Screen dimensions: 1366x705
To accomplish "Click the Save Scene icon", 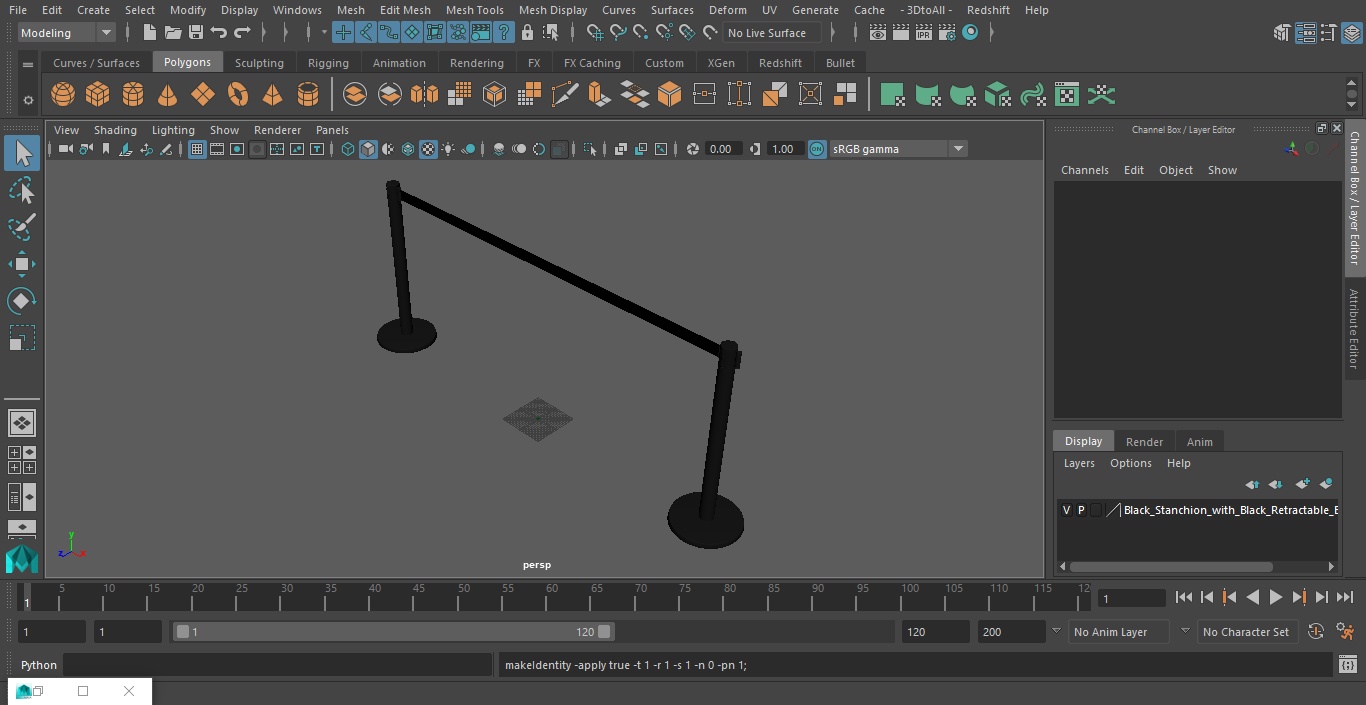I will [196, 33].
